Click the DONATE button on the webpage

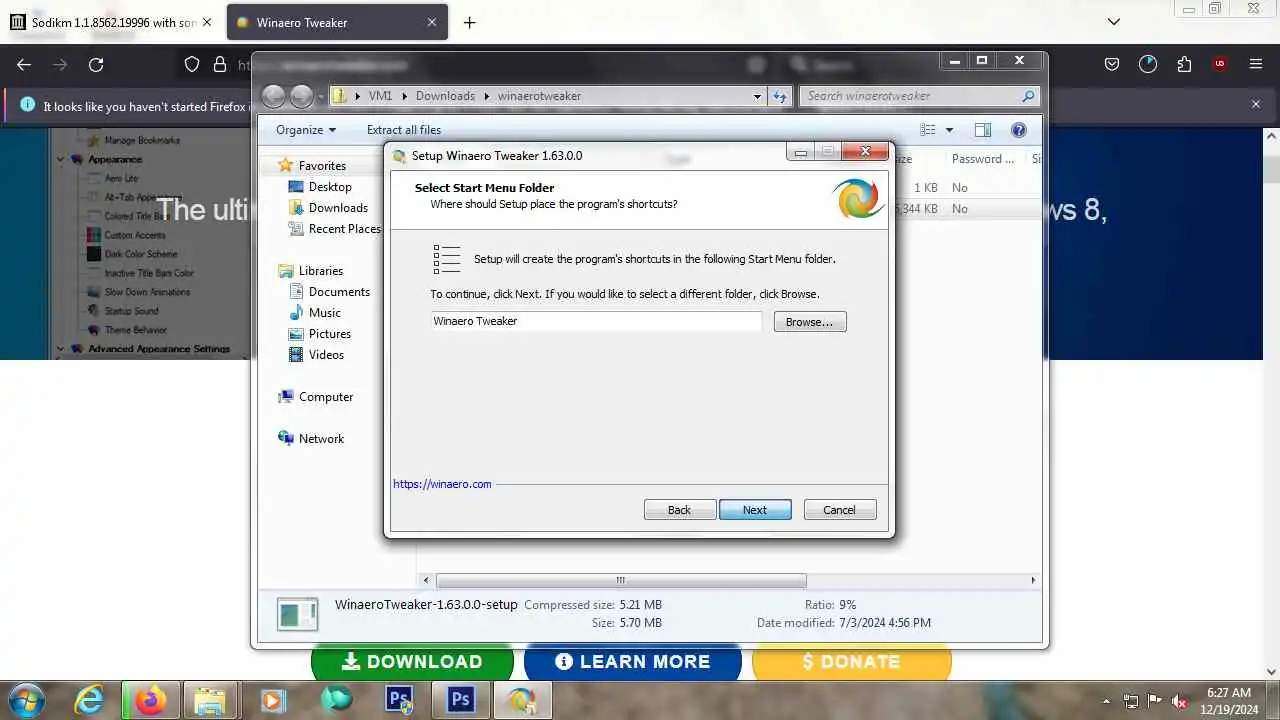coord(851,662)
